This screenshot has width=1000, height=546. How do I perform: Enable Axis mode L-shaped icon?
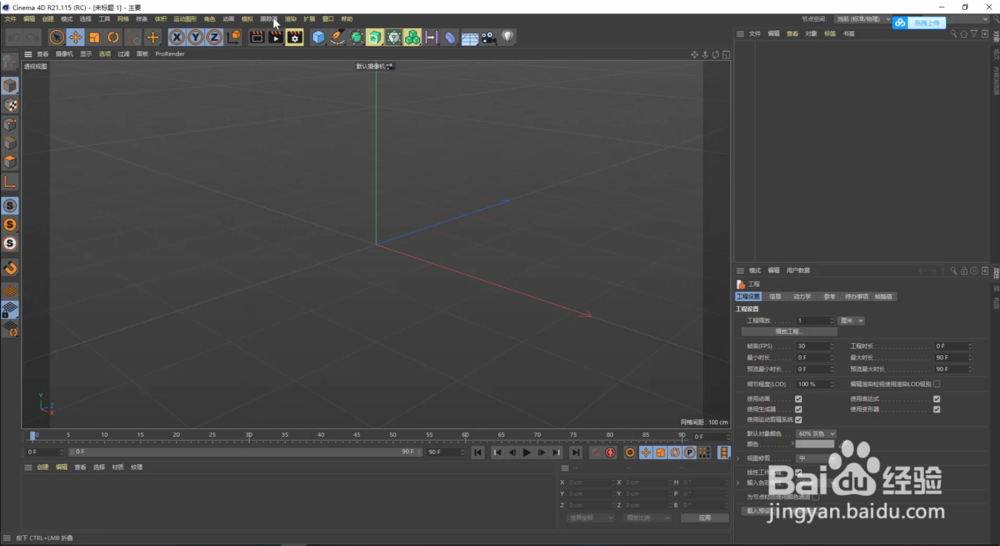click(x=10, y=182)
